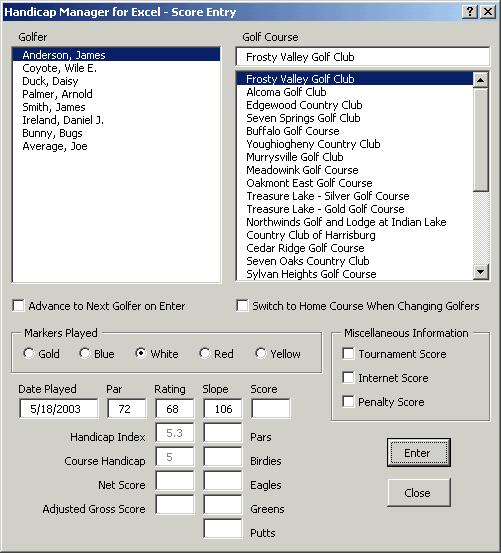
Task: Focus the Date Played field
Action: 59,409
